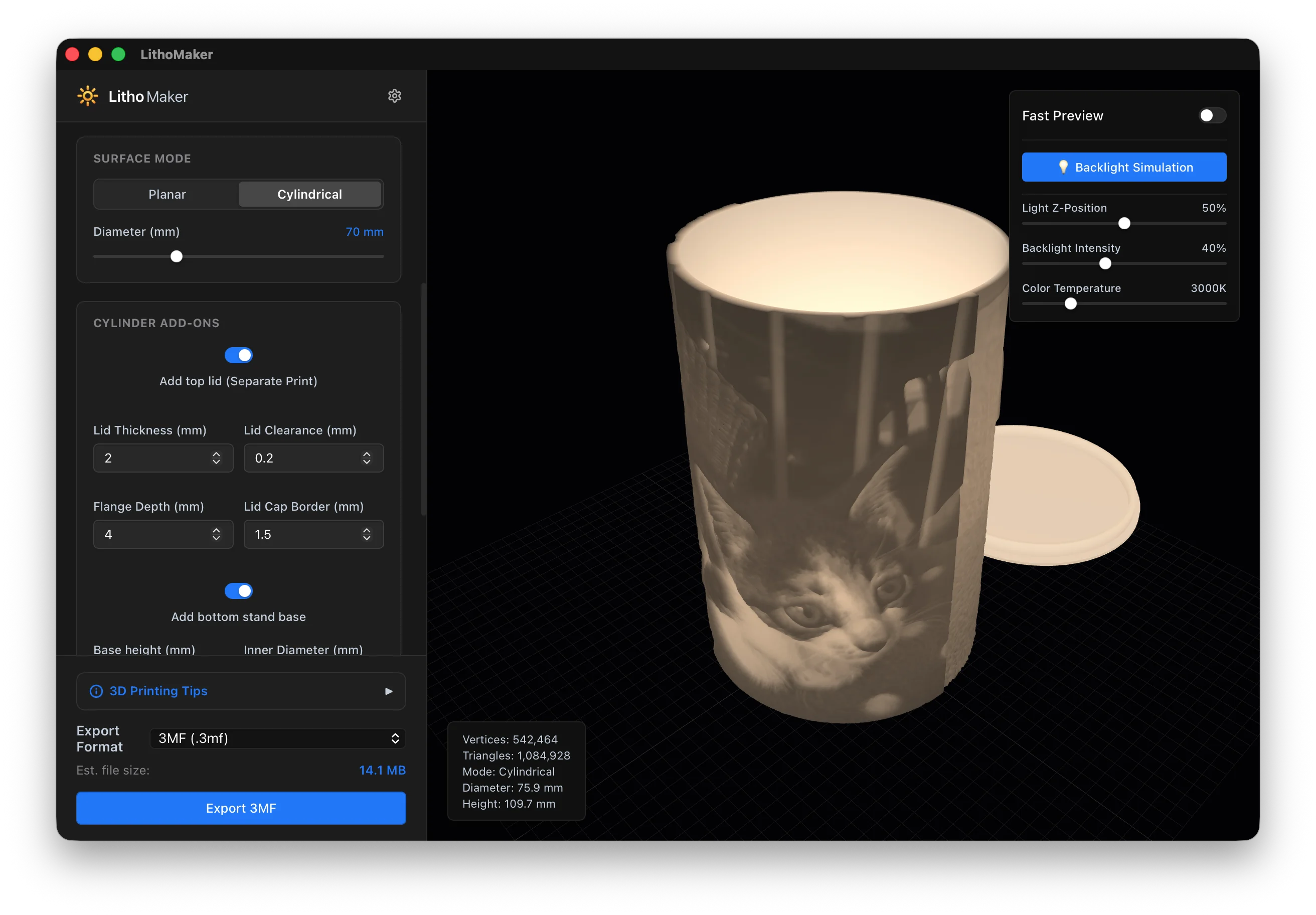Click the Flange Depth stepper arrows
Image resolution: width=1316 pixels, height=915 pixels.
pyautogui.click(x=216, y=534)
